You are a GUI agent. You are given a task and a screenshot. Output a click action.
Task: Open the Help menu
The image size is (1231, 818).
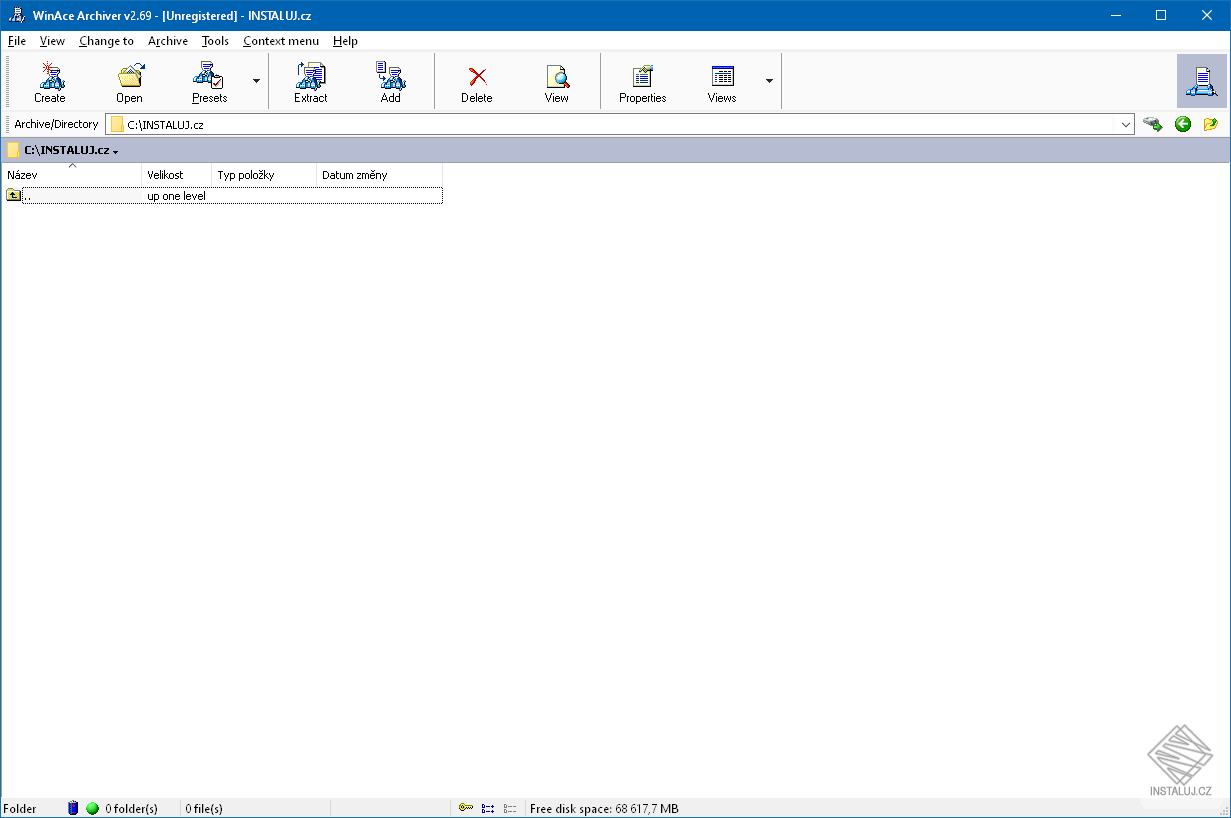pyautogui.click(x=345, y=41)
